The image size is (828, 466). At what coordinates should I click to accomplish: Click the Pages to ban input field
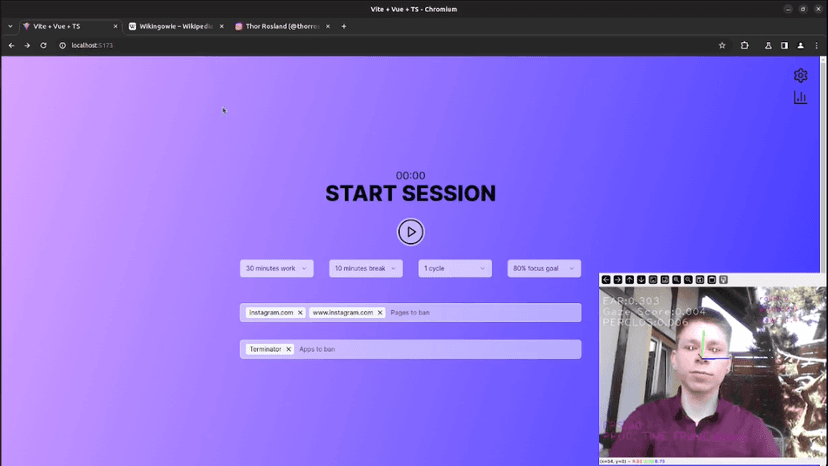coord(480,313)
